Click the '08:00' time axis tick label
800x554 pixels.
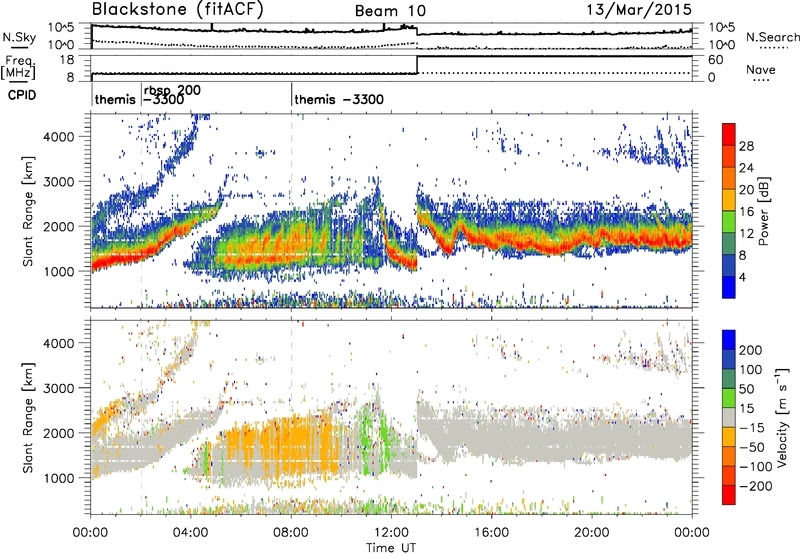291,533
